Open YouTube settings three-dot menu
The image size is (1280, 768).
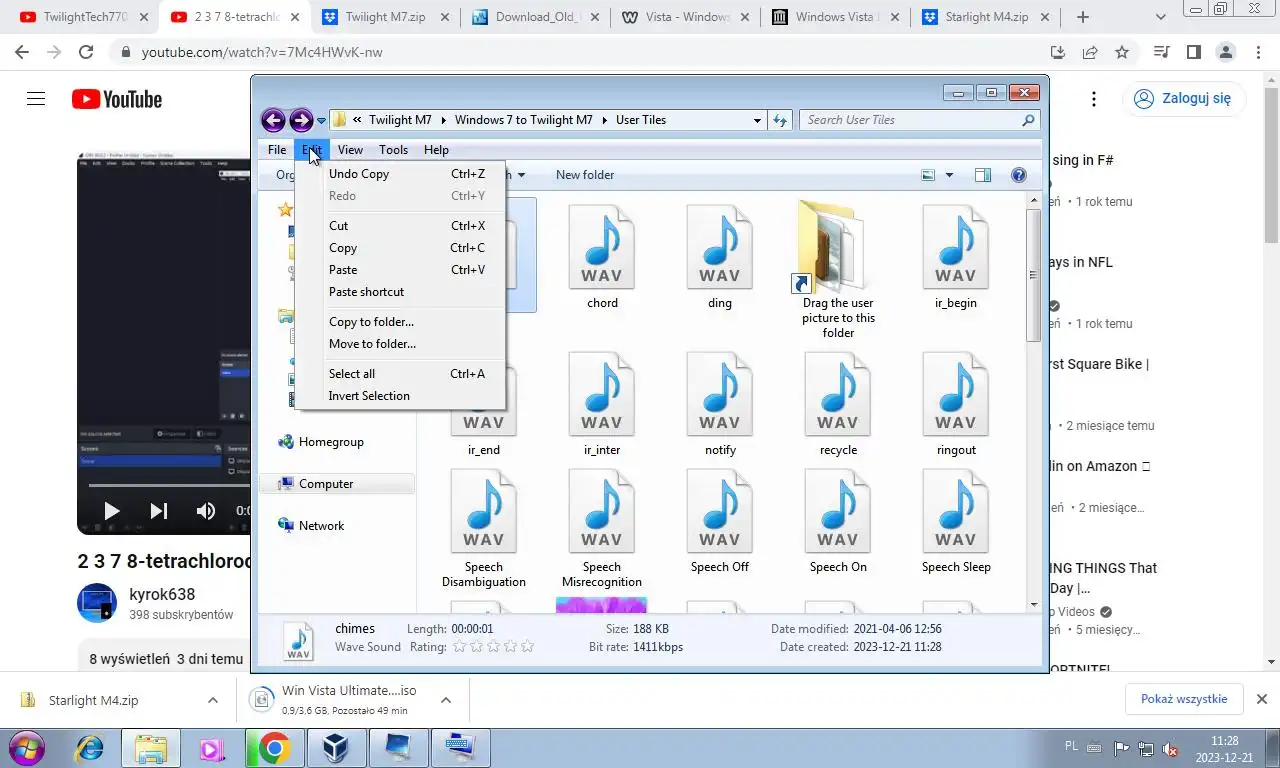pyautogui.click(x=1094, y=99)
